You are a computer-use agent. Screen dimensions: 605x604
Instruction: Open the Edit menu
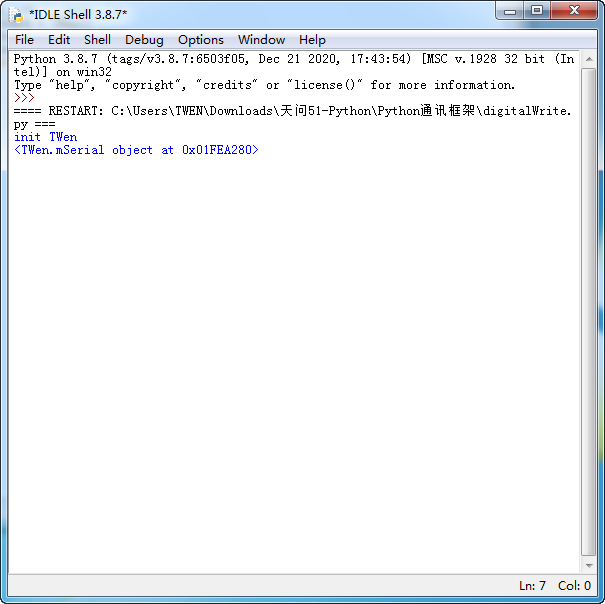coord(59,40)
